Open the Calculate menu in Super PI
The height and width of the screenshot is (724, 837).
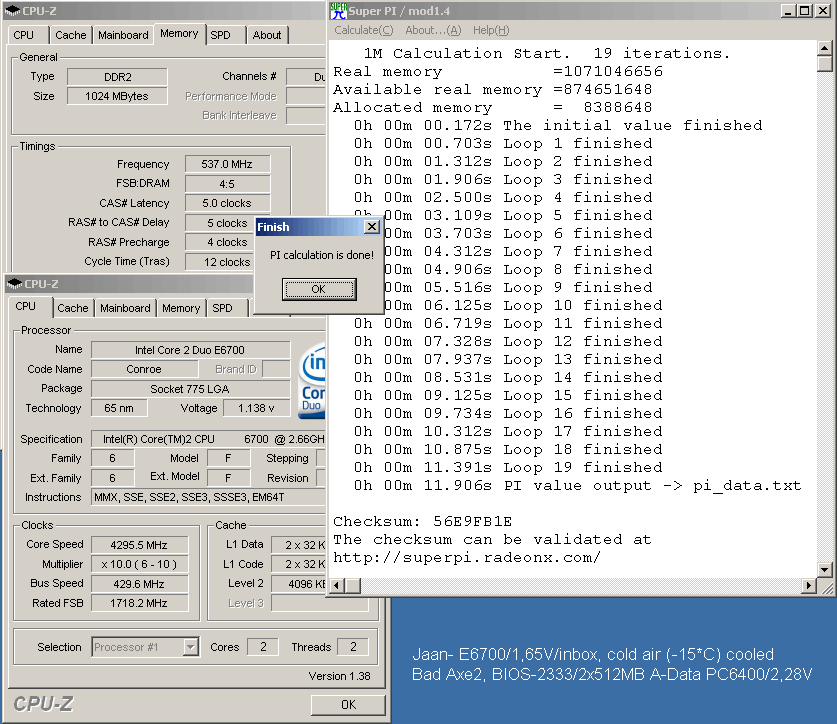[364, 30]
